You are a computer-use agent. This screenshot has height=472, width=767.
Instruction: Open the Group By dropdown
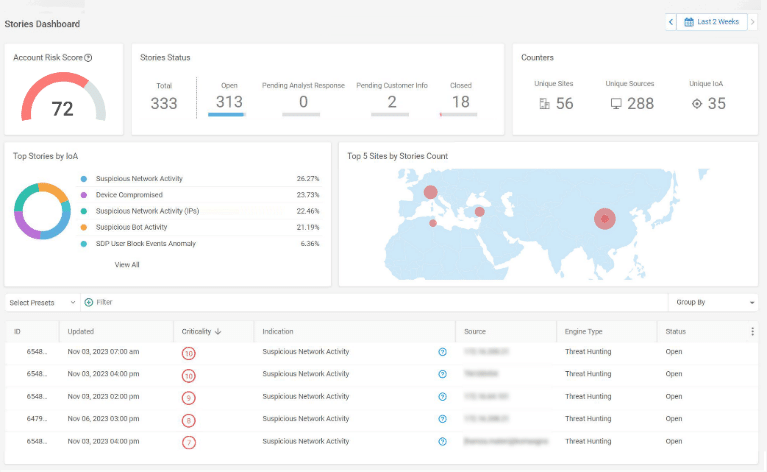tap(713, 302)
